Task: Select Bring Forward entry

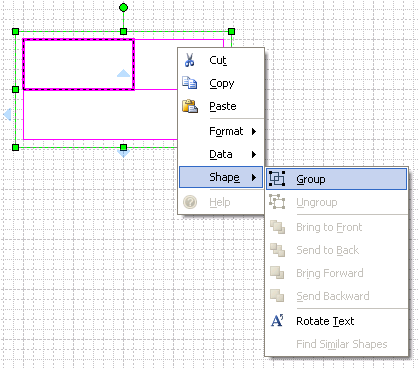Action: 337,273
